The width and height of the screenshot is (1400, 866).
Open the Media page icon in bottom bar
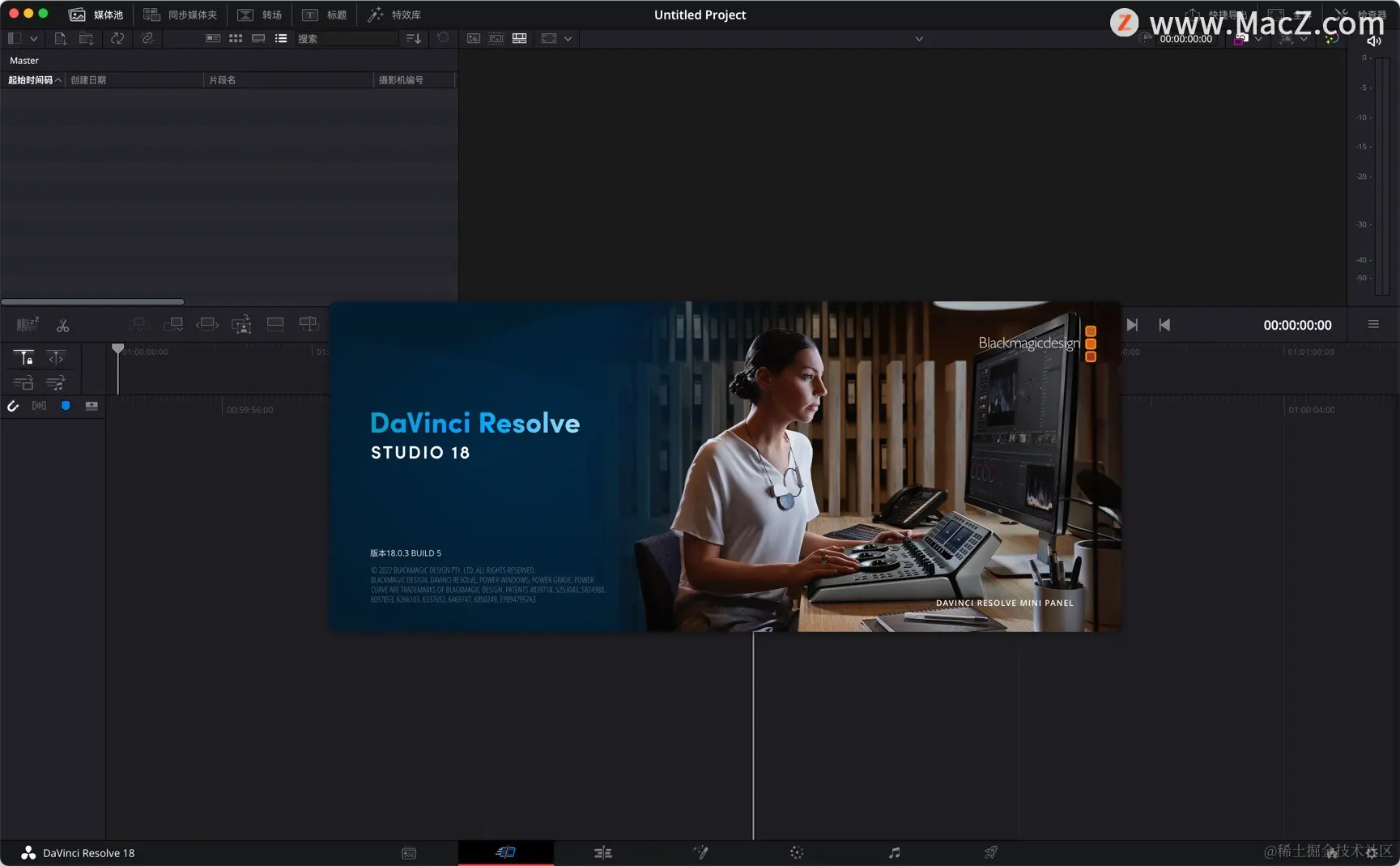tap(409, 852)
